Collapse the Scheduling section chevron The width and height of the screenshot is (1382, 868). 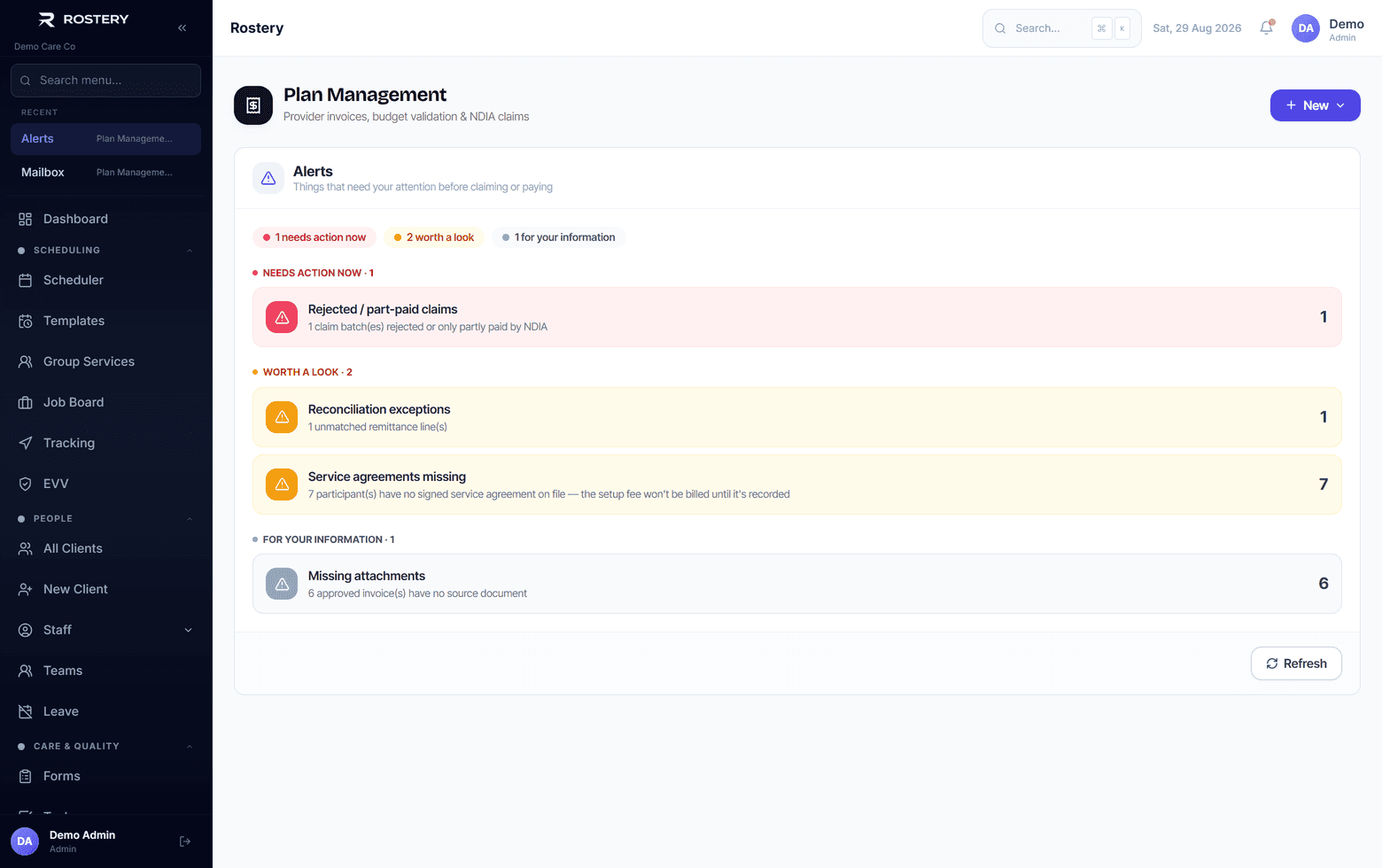click(190, 251)
